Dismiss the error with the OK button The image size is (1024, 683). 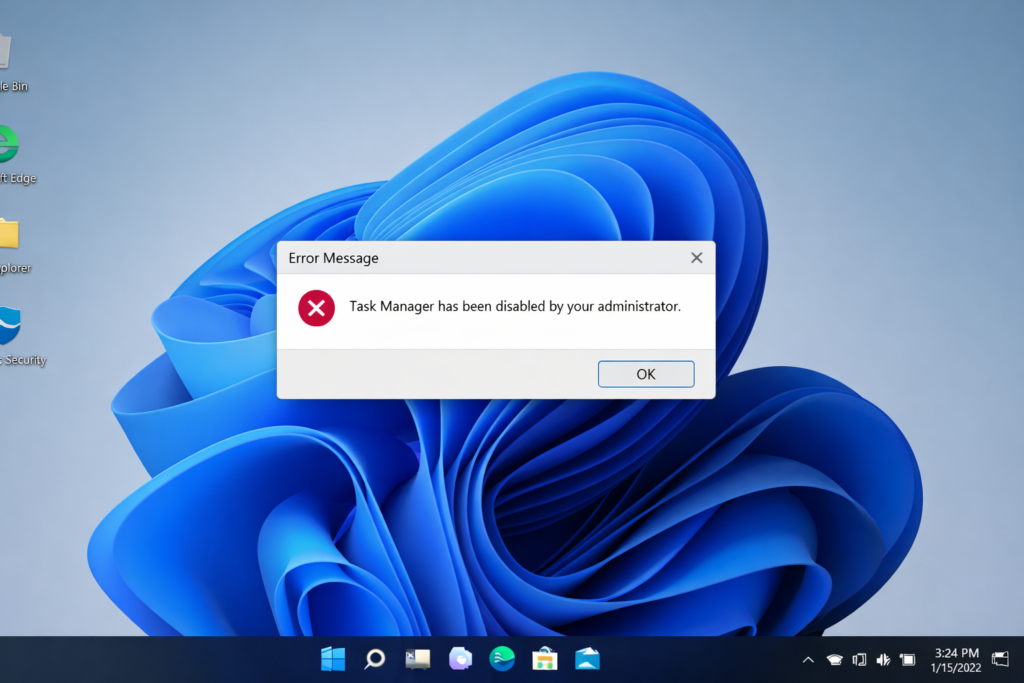pos(645,373)
